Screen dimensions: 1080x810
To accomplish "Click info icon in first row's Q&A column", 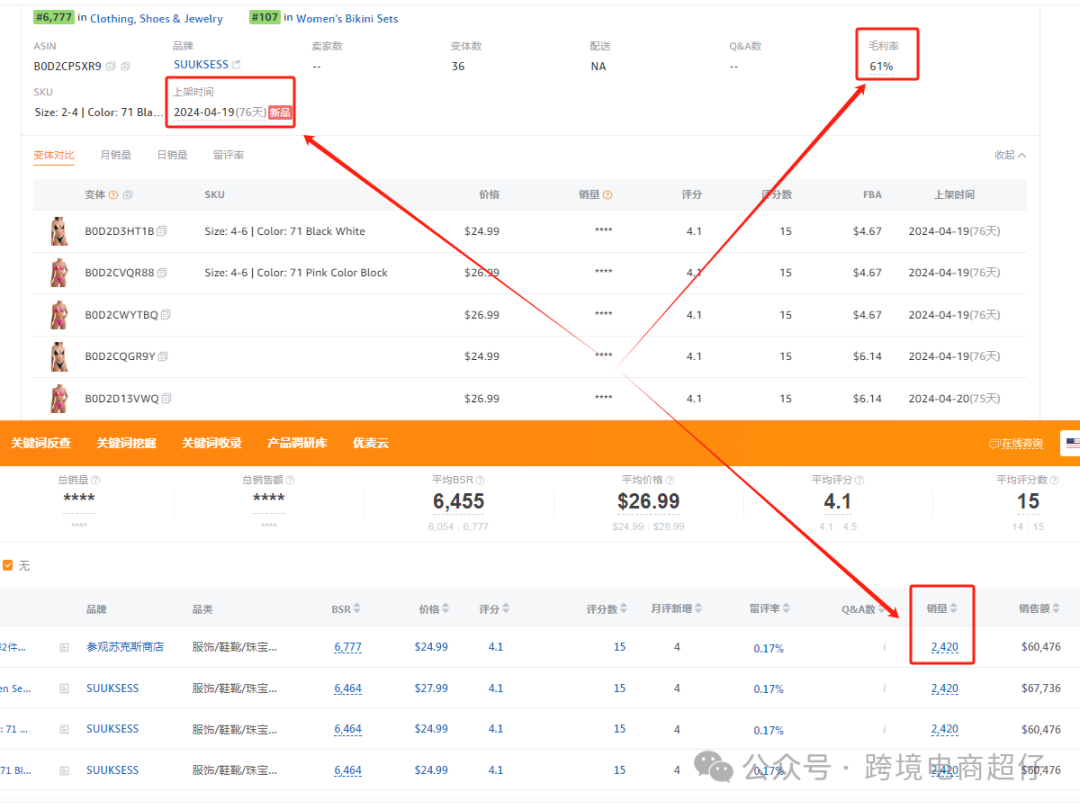I will click(x=884, y=647).
